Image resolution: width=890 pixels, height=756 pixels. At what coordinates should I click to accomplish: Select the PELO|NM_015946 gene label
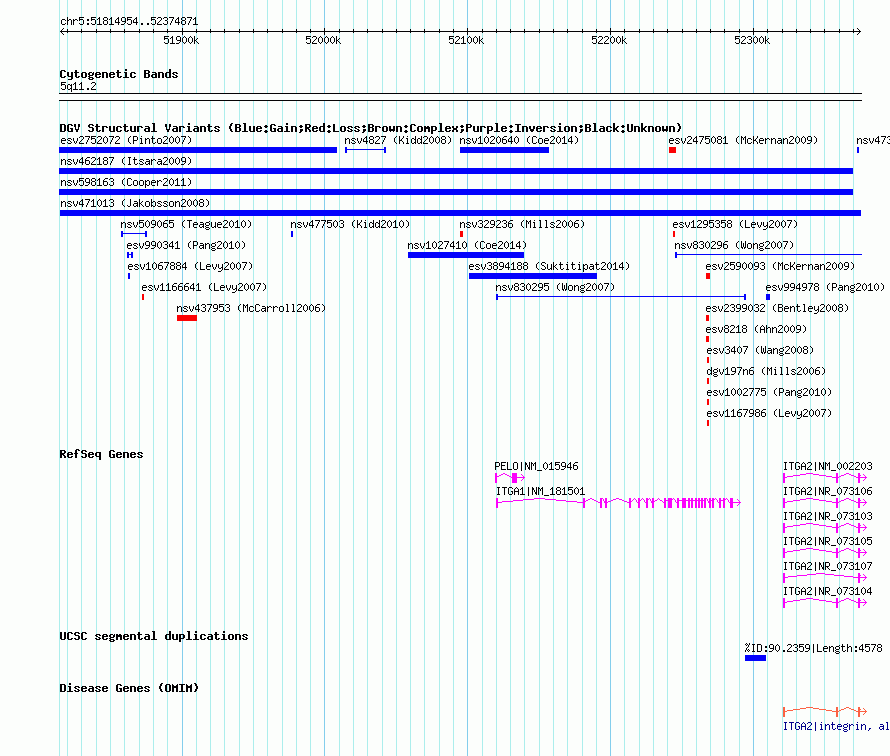tap(536, 467)
